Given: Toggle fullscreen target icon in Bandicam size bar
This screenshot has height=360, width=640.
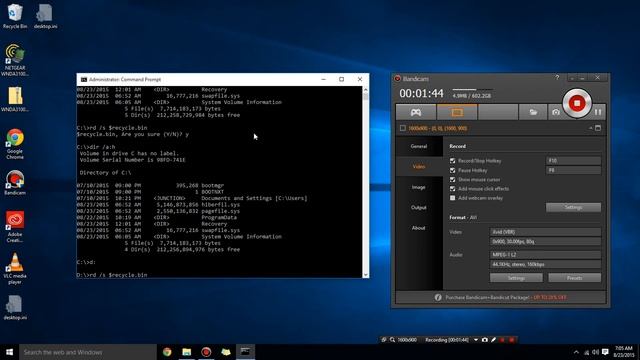Looking at the screenshot, I should coord(598,128).
